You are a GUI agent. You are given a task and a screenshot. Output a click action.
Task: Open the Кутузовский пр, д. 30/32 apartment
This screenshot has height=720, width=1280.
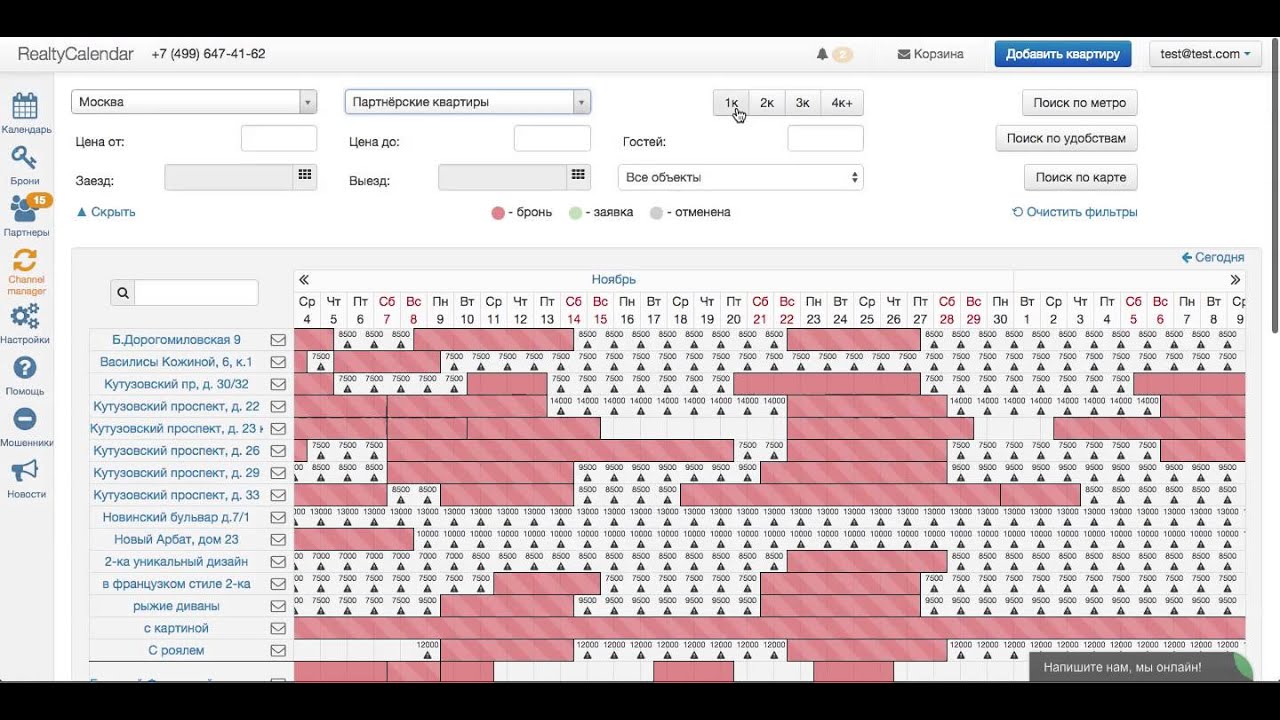click(176, 384)
